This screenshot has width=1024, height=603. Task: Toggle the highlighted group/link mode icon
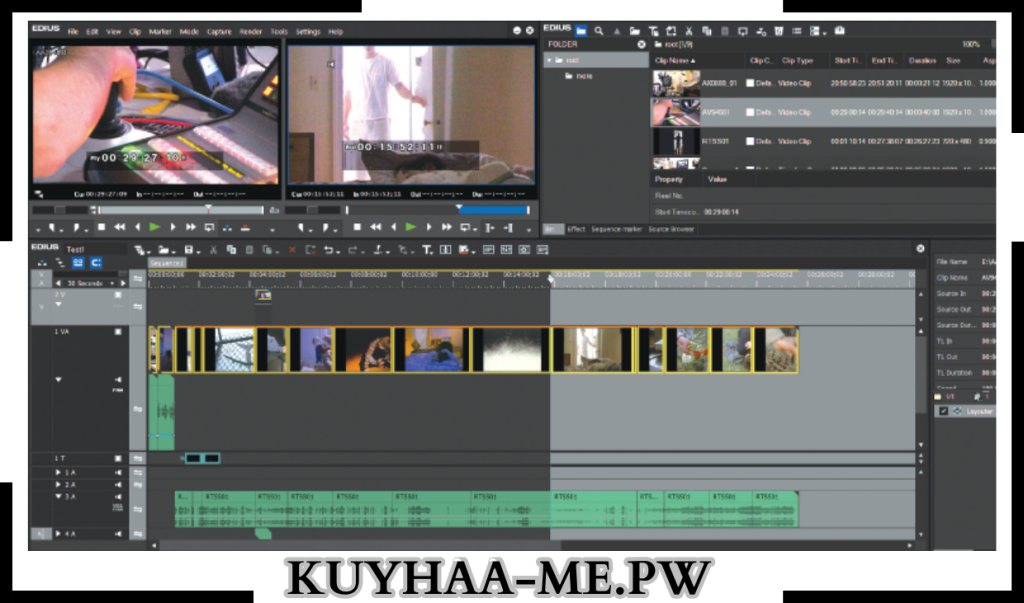96,263
